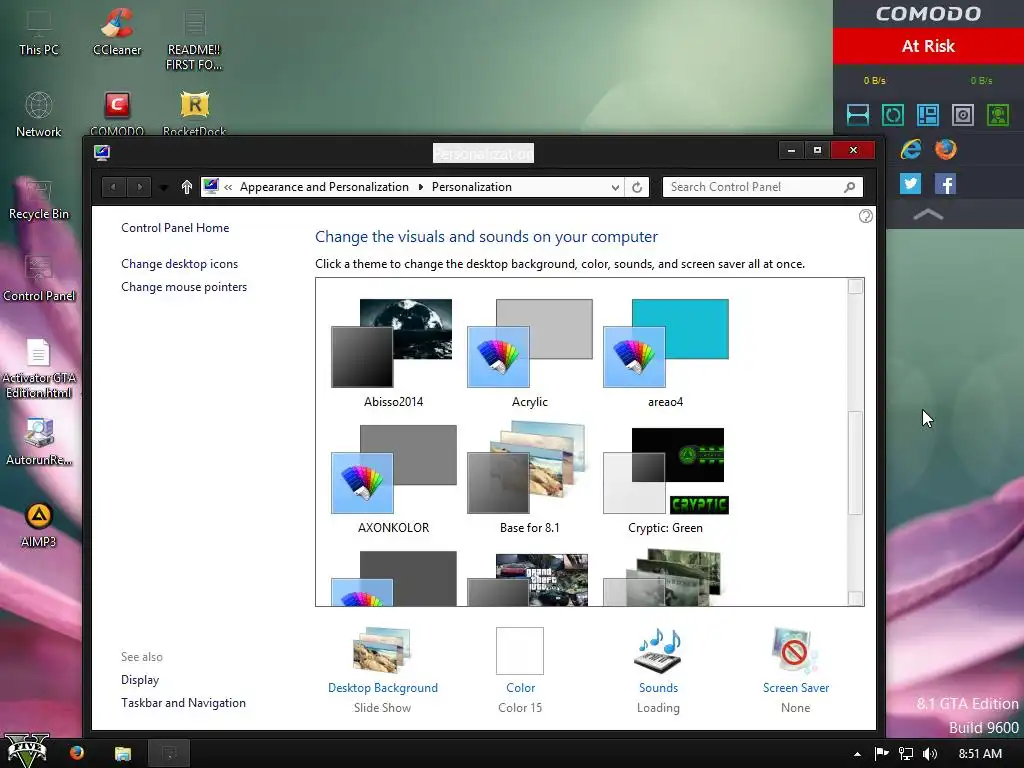Click the search magnifier icon
Viewport: 1024px width, 768px height.
[850, 187]
